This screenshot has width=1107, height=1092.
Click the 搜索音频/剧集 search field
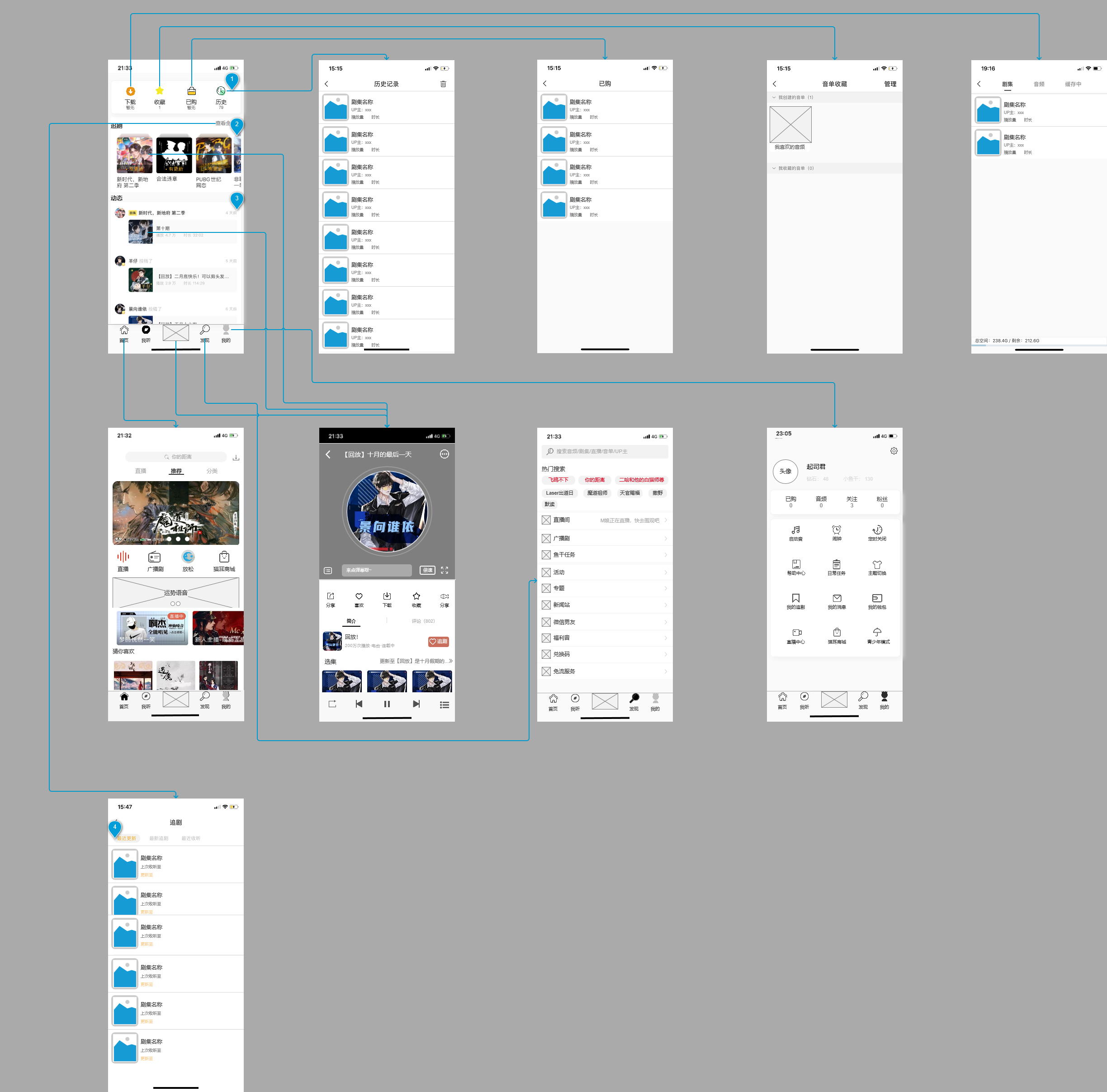point(605,451)
